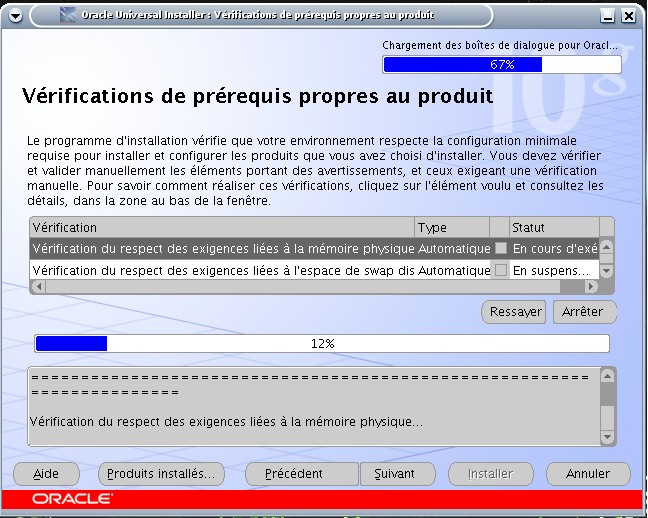Open the Aide help button
Image resolution: width=648 pixels, height=518 pixels.
[46, 474]
